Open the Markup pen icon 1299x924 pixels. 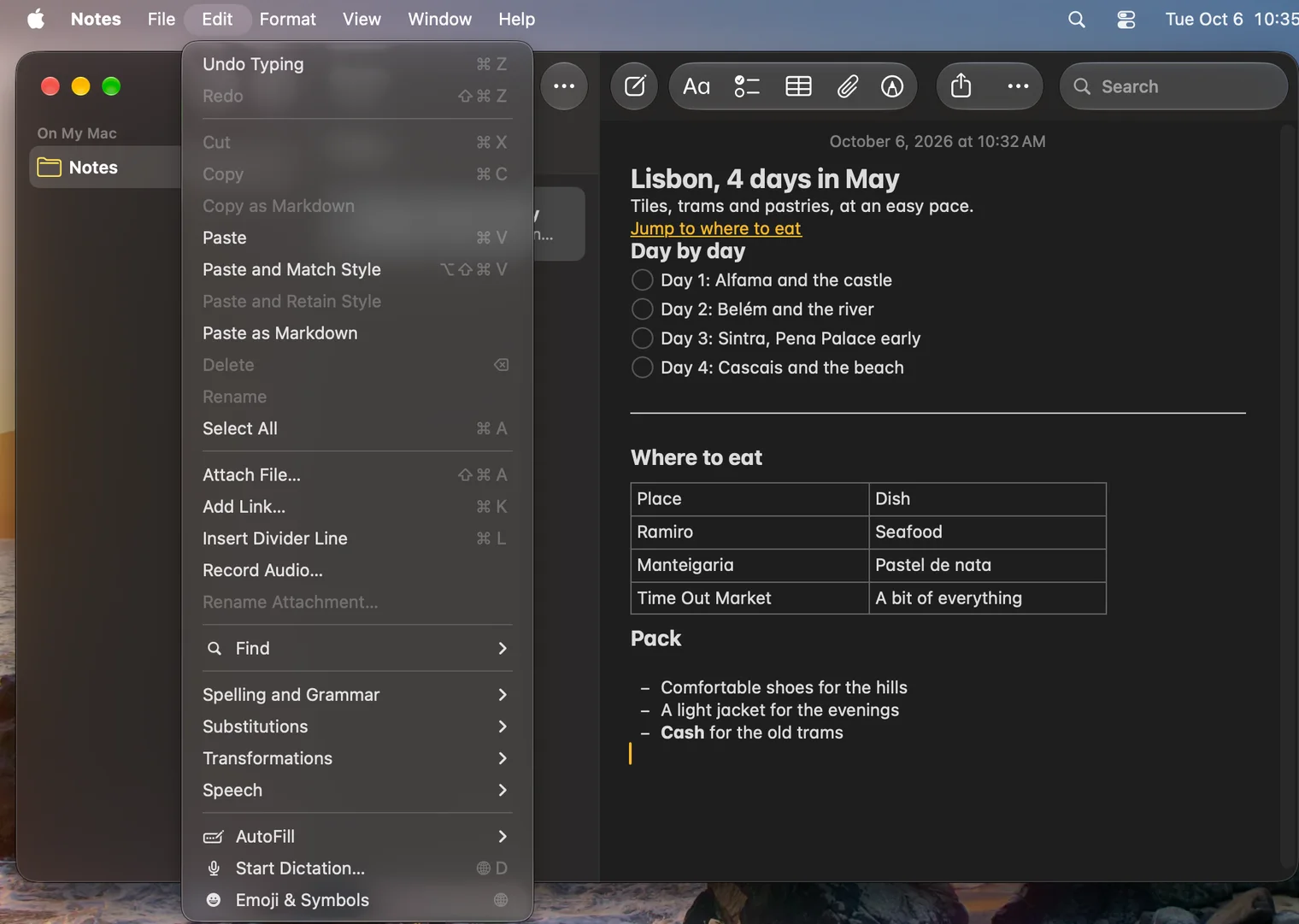(892, 86)
